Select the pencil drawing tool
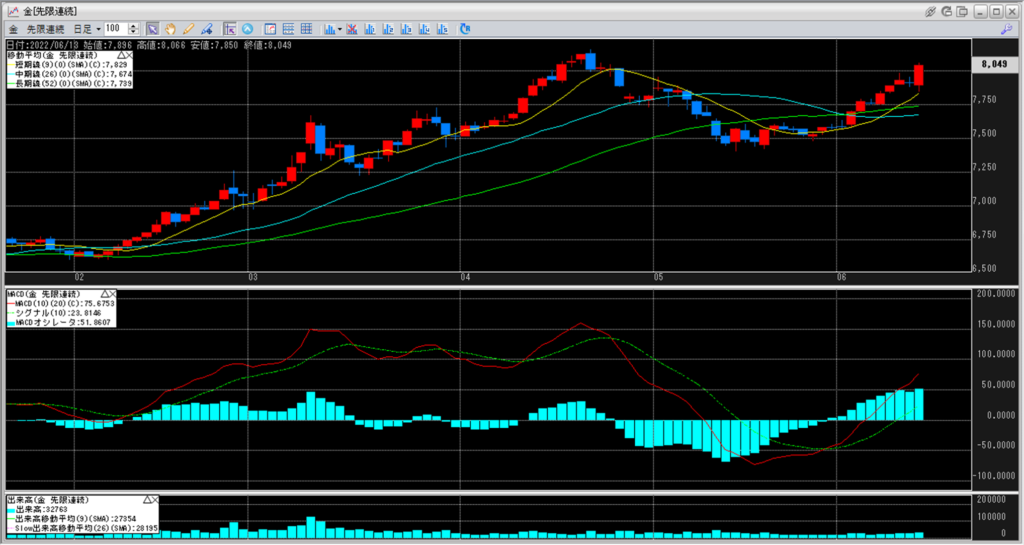Image resolution: width=1024 pixels, height=545 pixels. [x=187, y=29]
